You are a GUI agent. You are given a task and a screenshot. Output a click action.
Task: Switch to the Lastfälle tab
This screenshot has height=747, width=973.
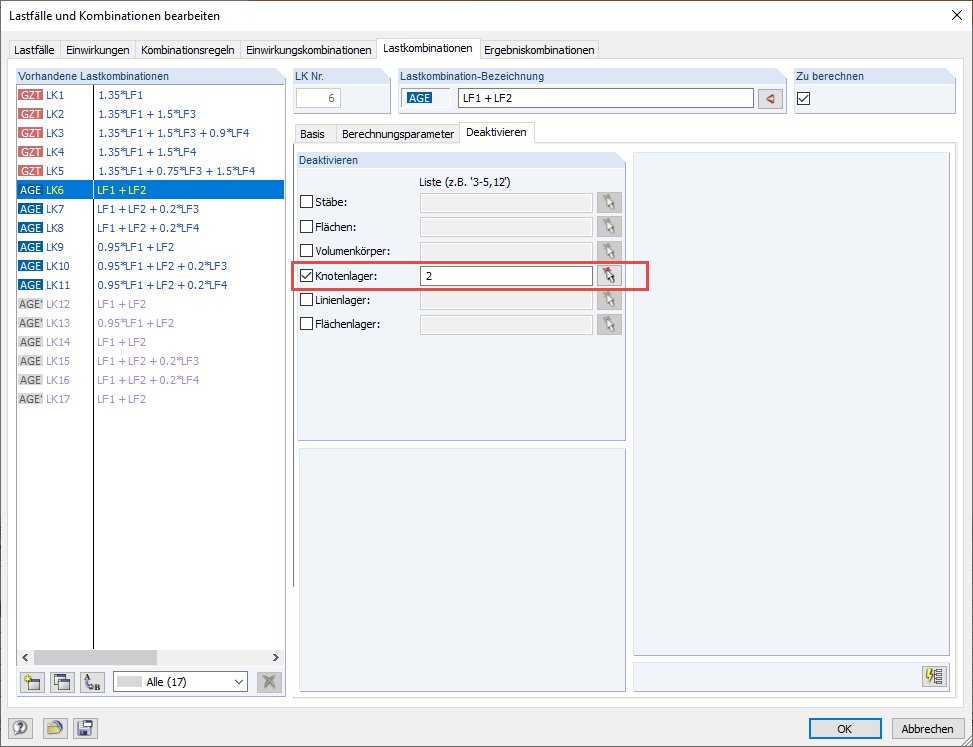point(35,50)
